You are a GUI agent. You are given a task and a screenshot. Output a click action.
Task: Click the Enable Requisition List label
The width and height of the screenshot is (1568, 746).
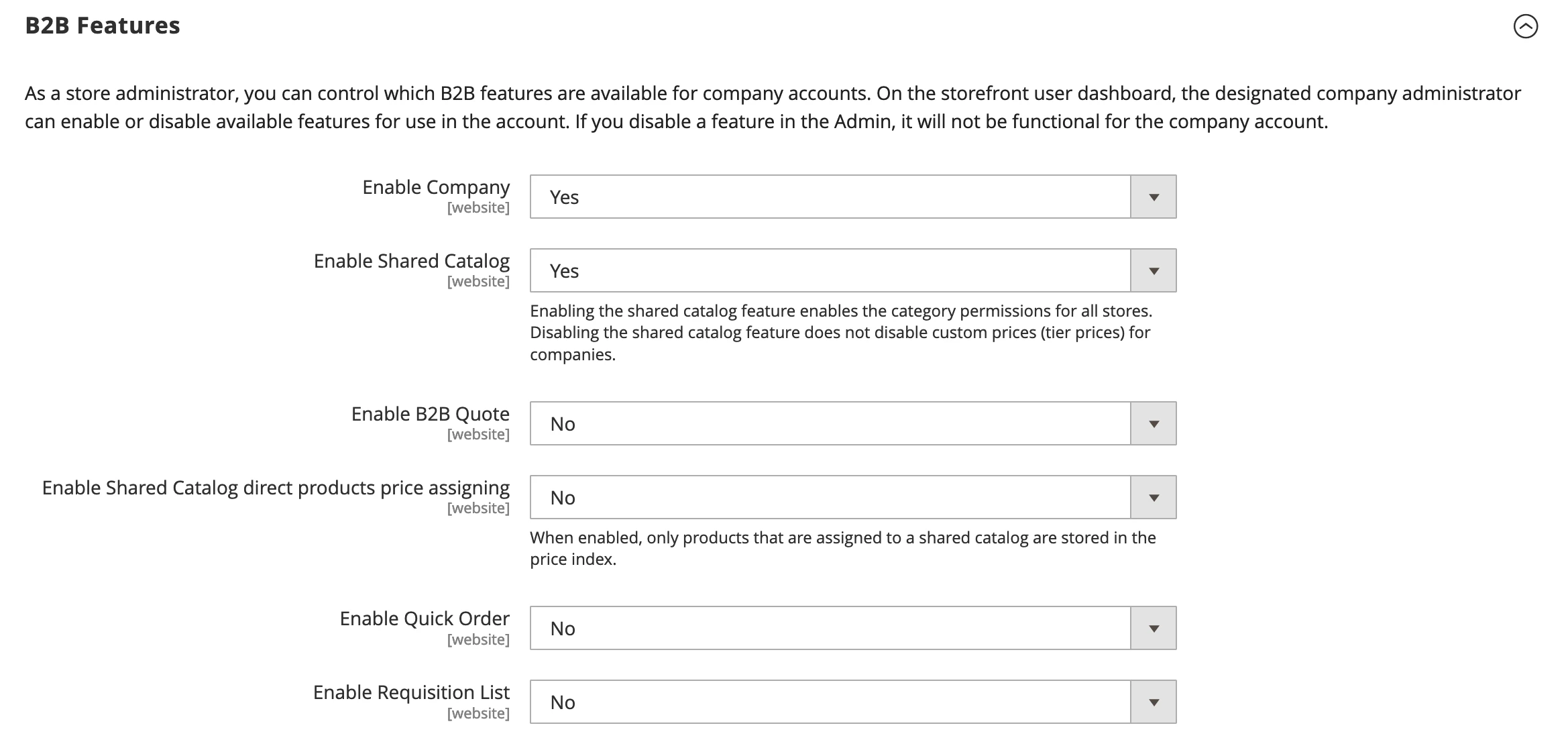(x=411, y=692)
